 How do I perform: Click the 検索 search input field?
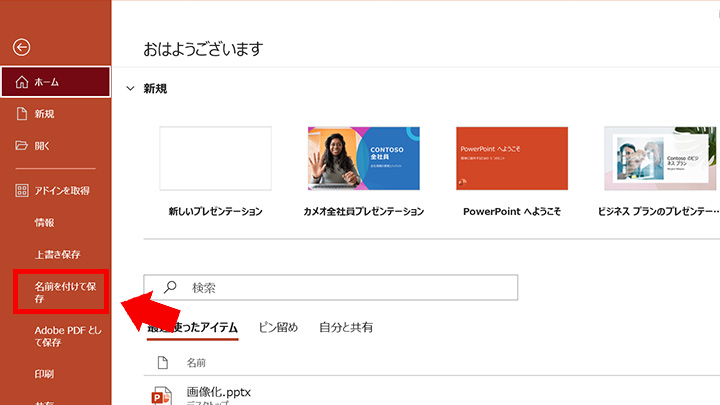[x=331, y=287]
